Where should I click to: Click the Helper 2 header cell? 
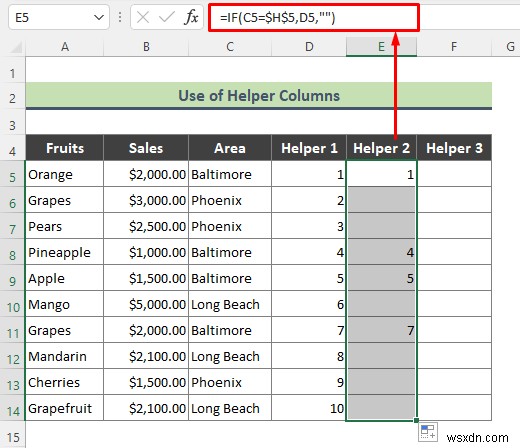(x=381, y=148)
